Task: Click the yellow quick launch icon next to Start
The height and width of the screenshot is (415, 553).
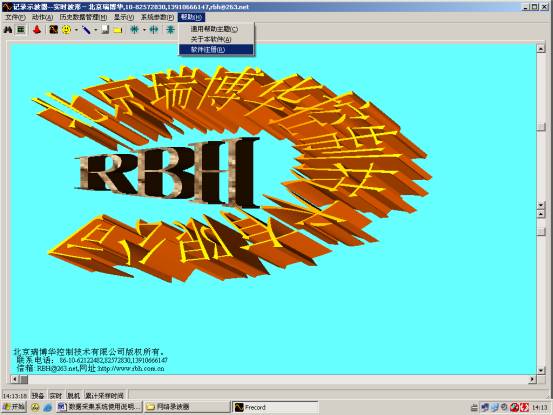Action: tap(35, 408)
